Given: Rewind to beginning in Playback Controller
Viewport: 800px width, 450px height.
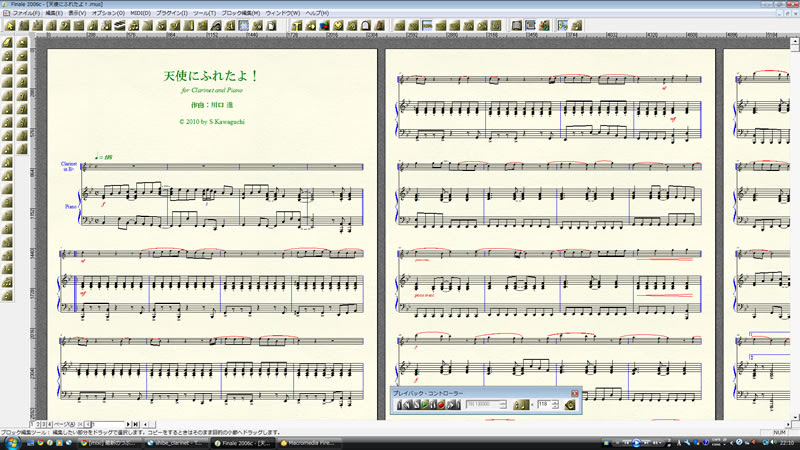Looking at the screenshot, I should click(x=399, y=405).
